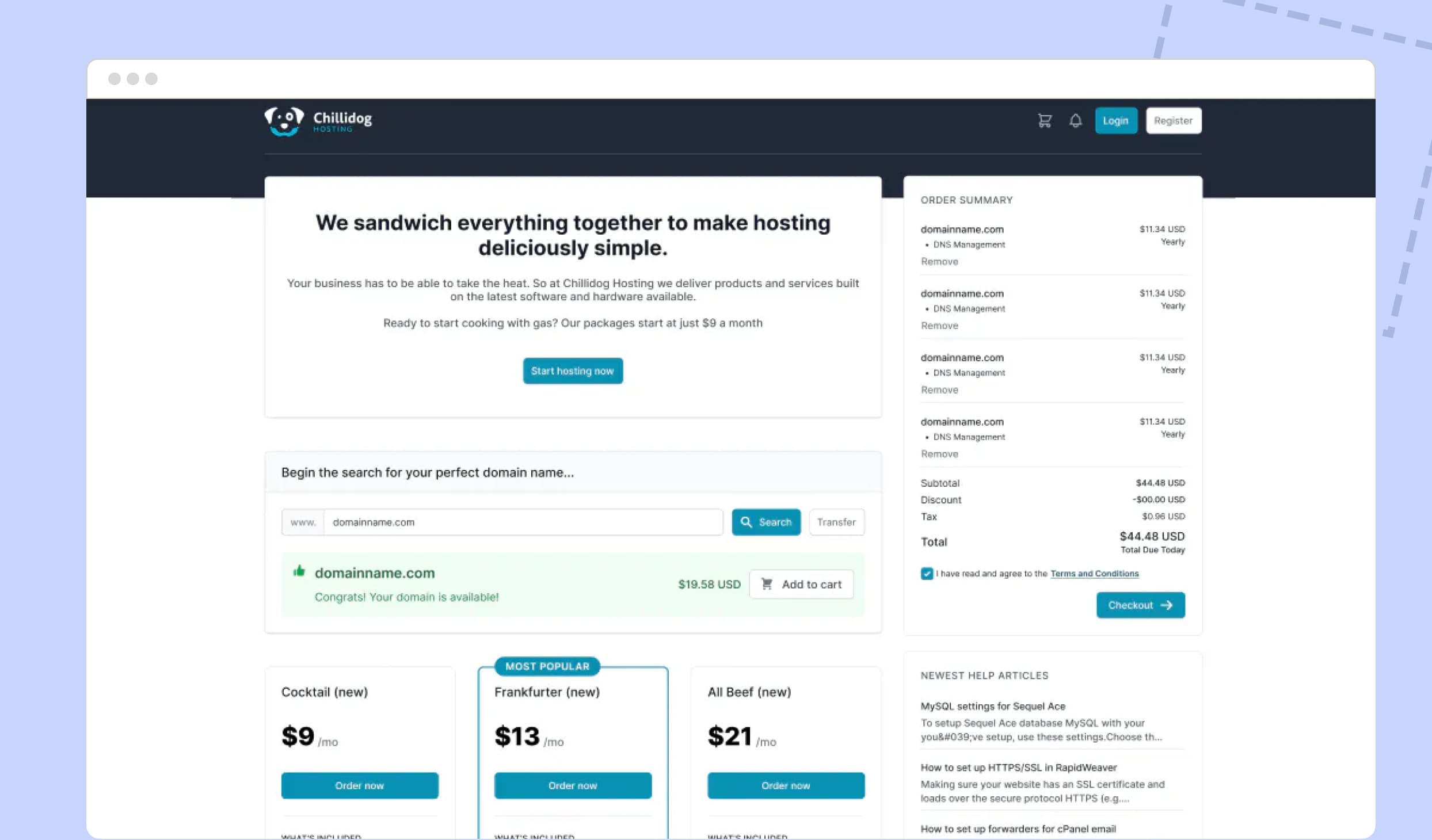This screenshot has height=840, width=1432.
Task: Remove the last domainname.com order item
Action: (939, 454)
